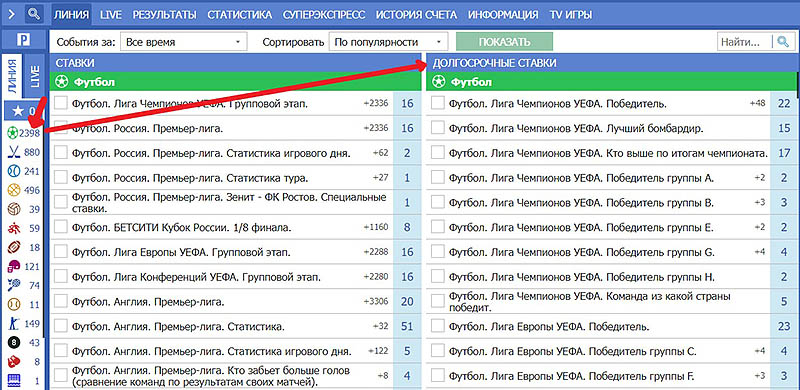
Task: Open ИНФОРМАЦИЯ menu item
Action: 503,15
